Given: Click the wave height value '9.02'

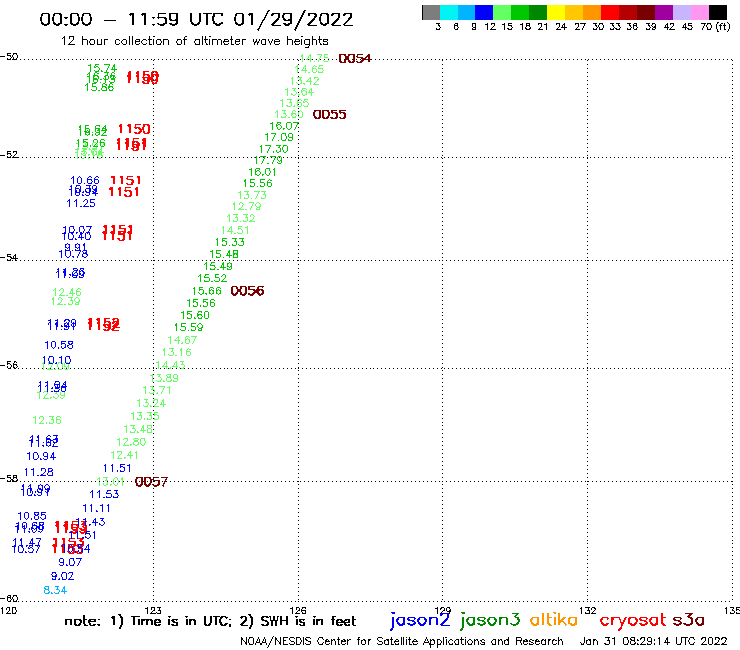Looking at the screenshot, I should pyautogui.click(x=62, y=576).
